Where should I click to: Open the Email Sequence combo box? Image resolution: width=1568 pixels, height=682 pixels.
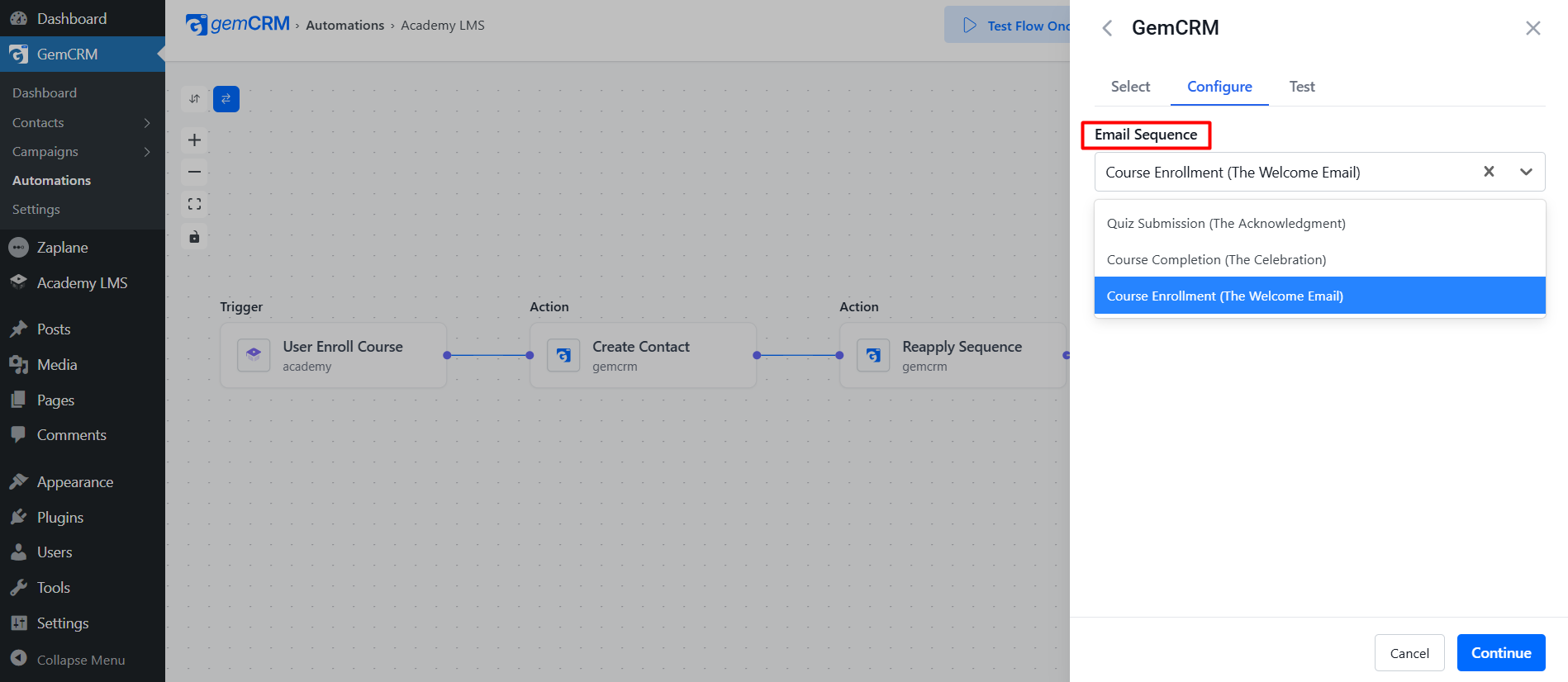coord(1319,172)
